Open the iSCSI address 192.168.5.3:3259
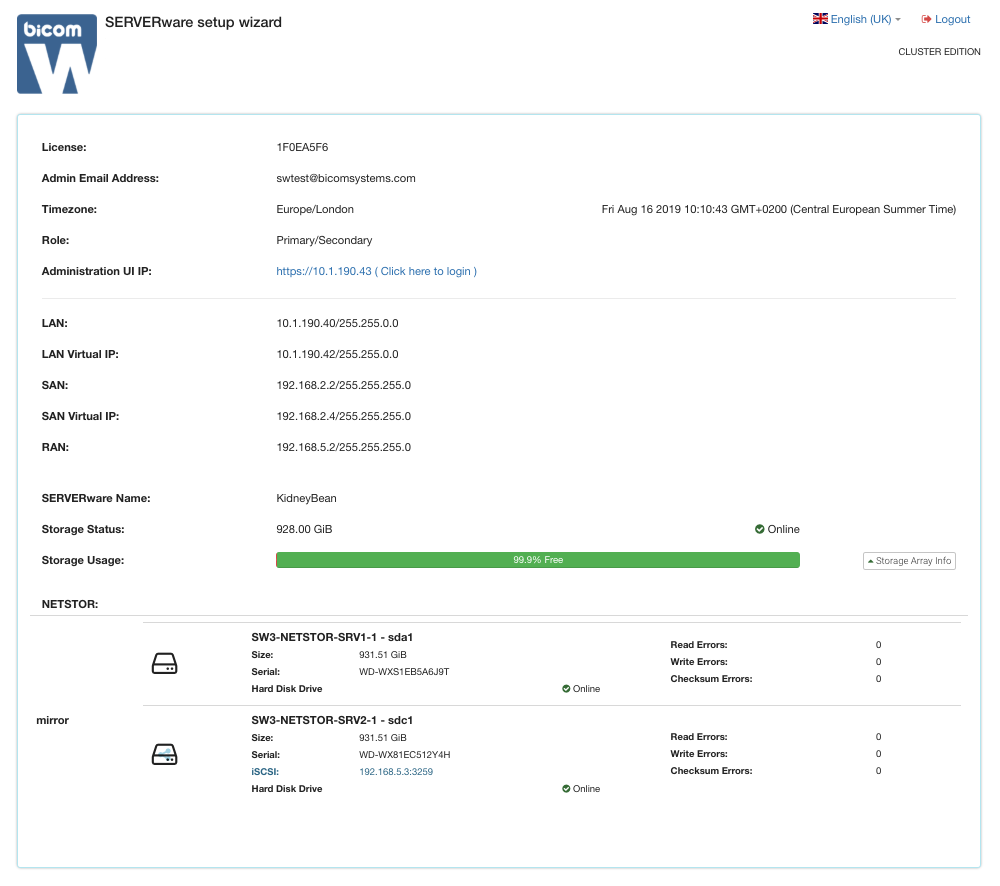This screenshot has height=886, width=1000. coord(396,772)
